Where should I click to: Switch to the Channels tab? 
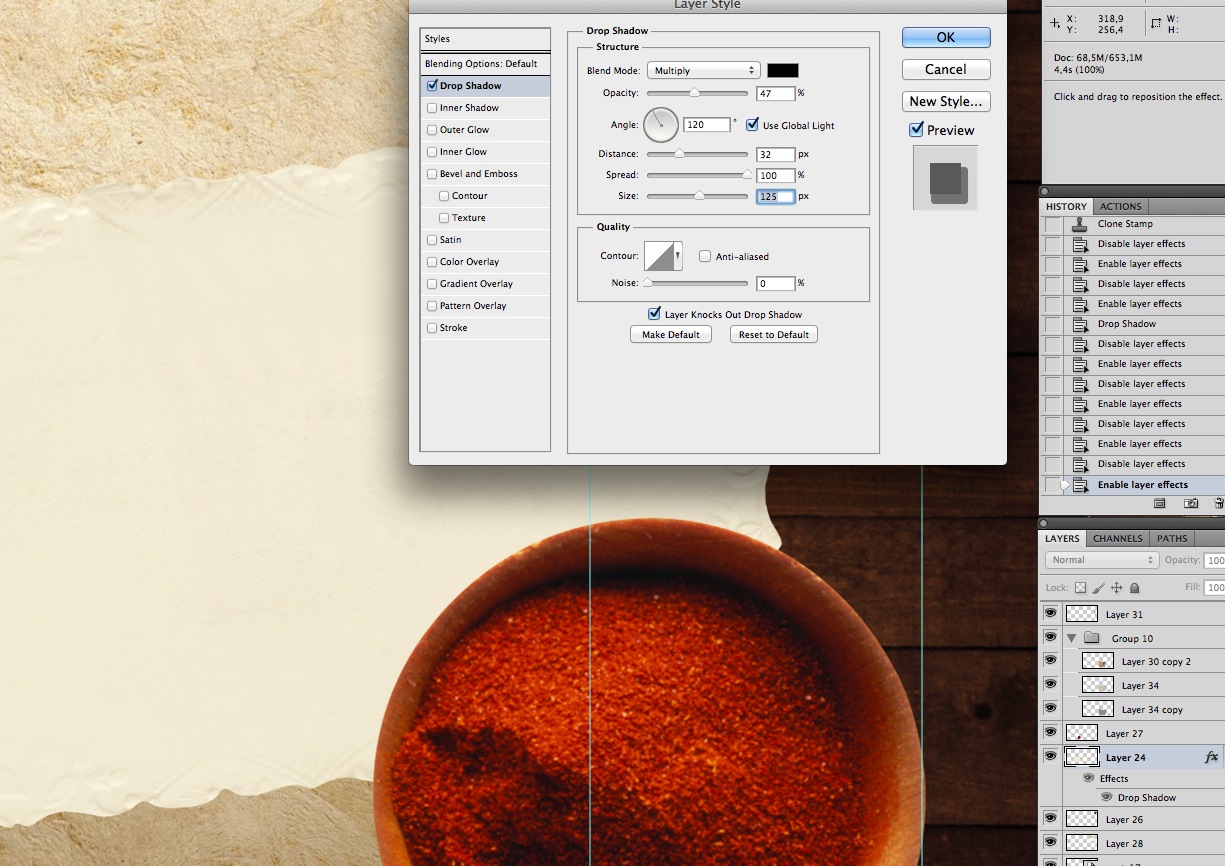1117,539
